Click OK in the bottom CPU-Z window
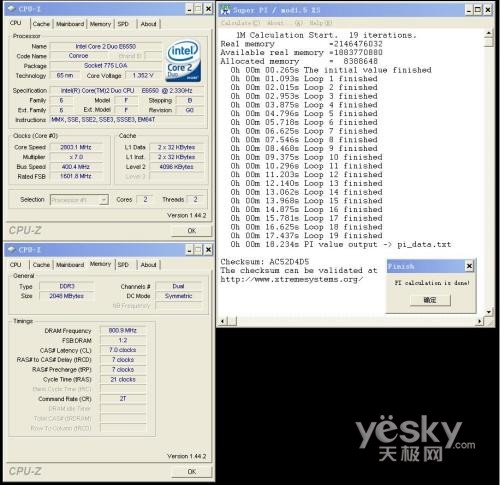 pos(192,471)
